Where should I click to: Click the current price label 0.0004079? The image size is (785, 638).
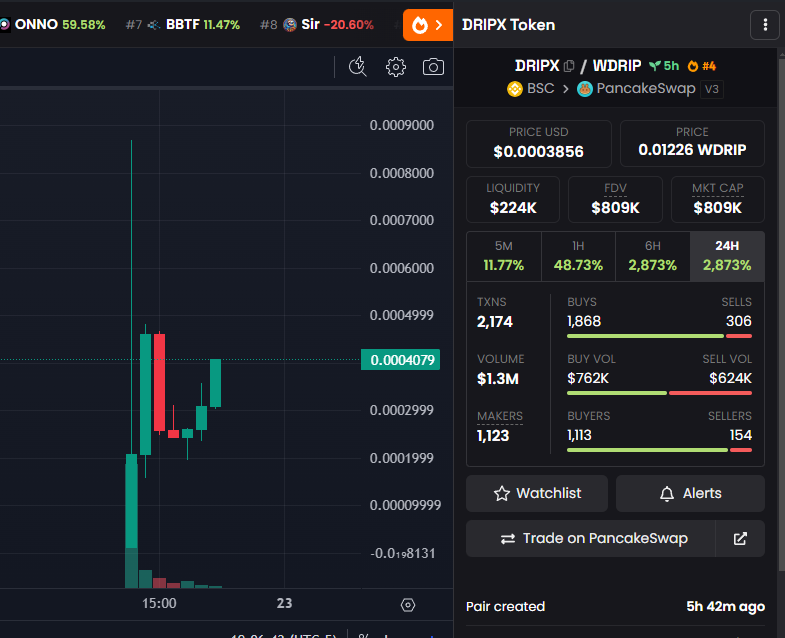coord(401,360)
